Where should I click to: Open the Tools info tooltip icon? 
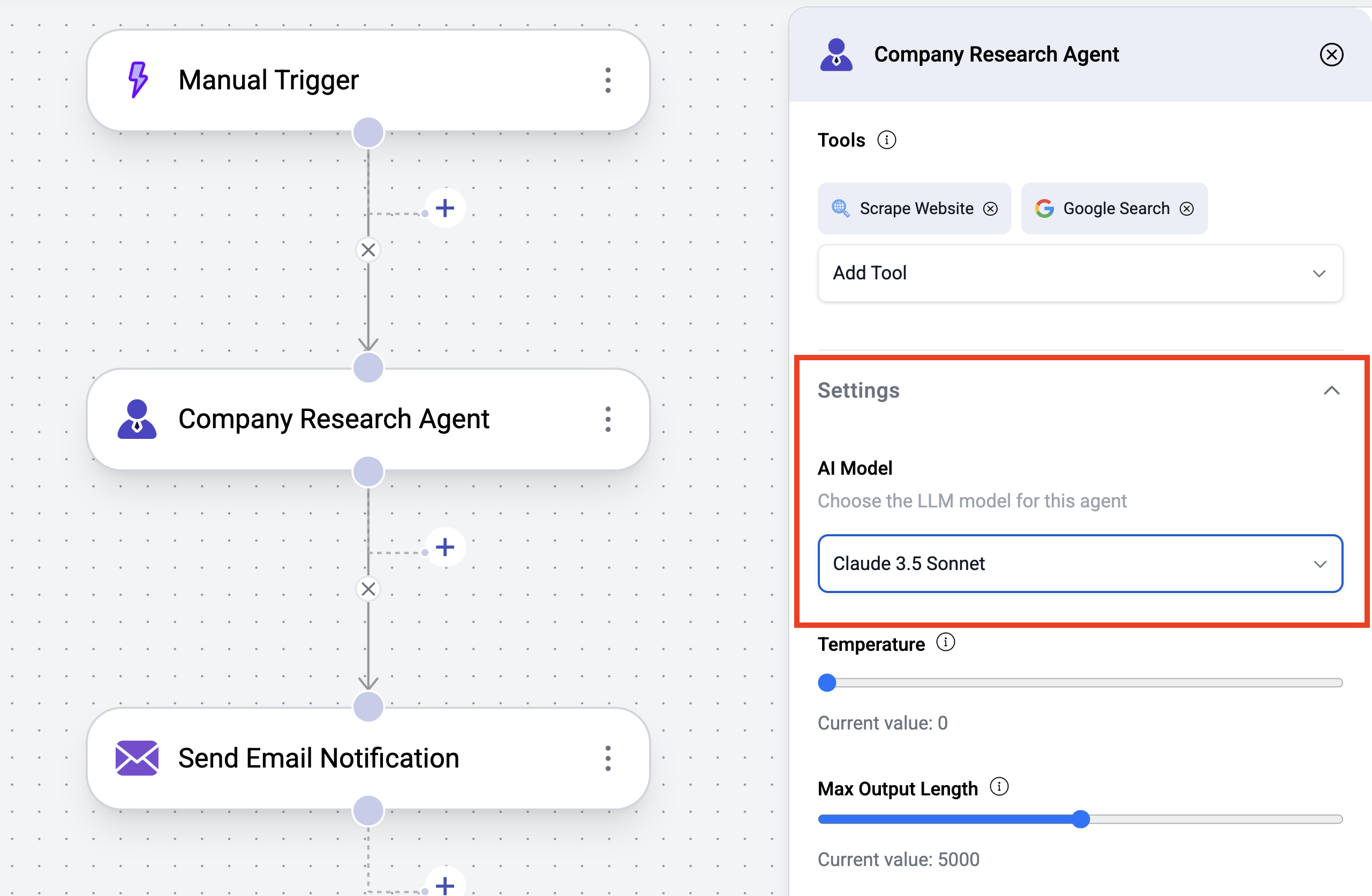pyautogui.click(x=887, y=140)
